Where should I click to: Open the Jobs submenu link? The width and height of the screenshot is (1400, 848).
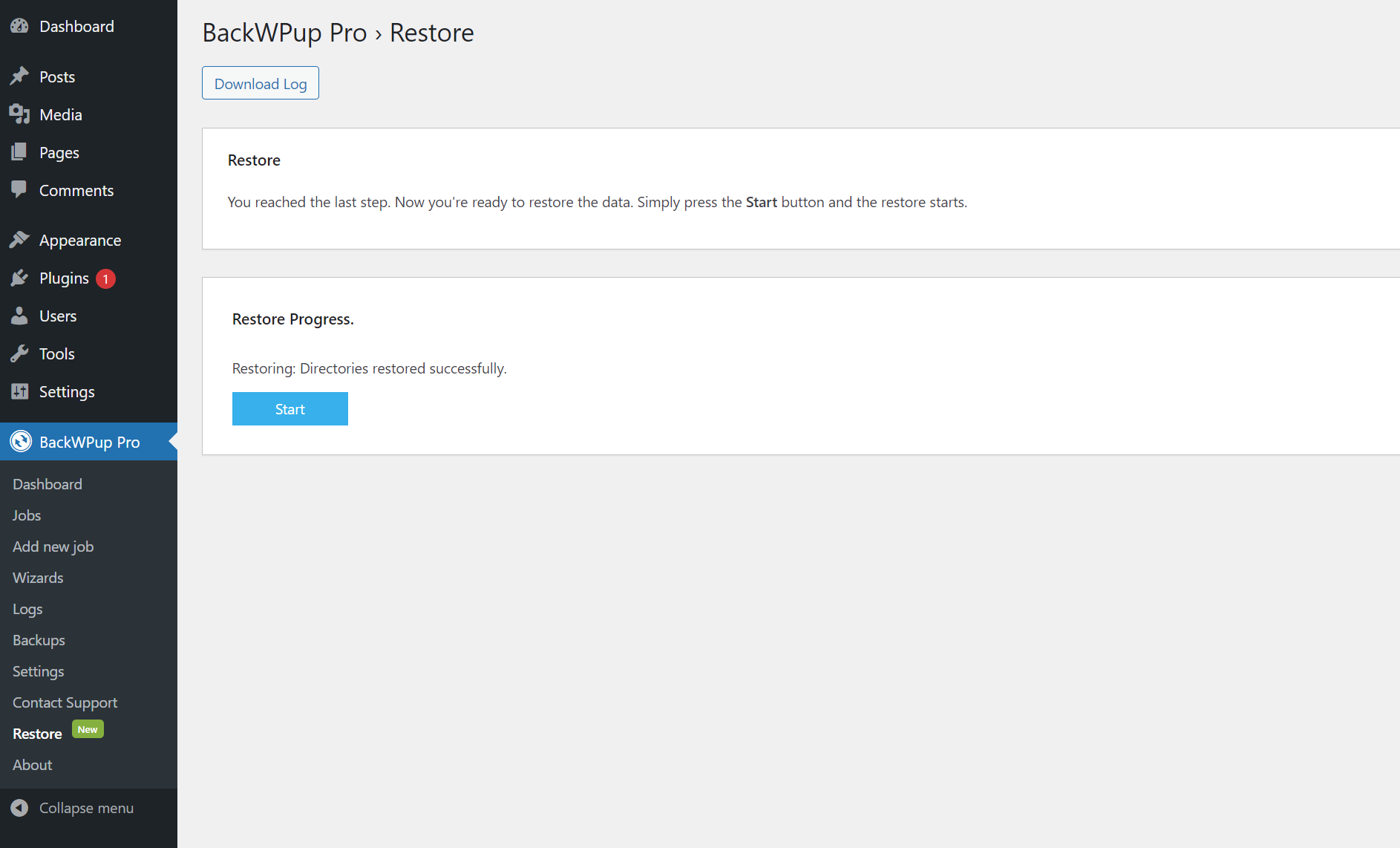tap(27, 515)
